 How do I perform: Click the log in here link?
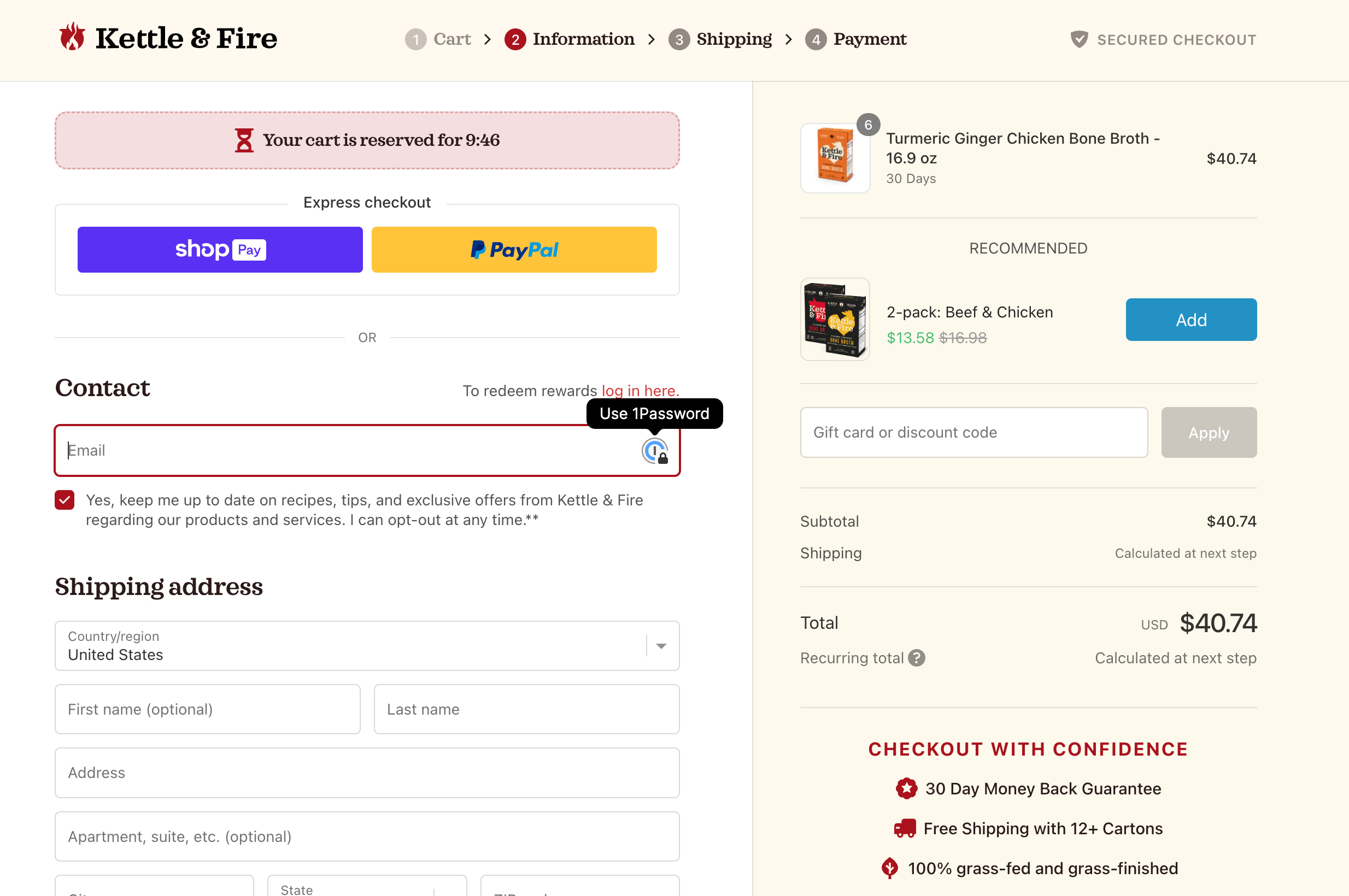click(640, 391)
